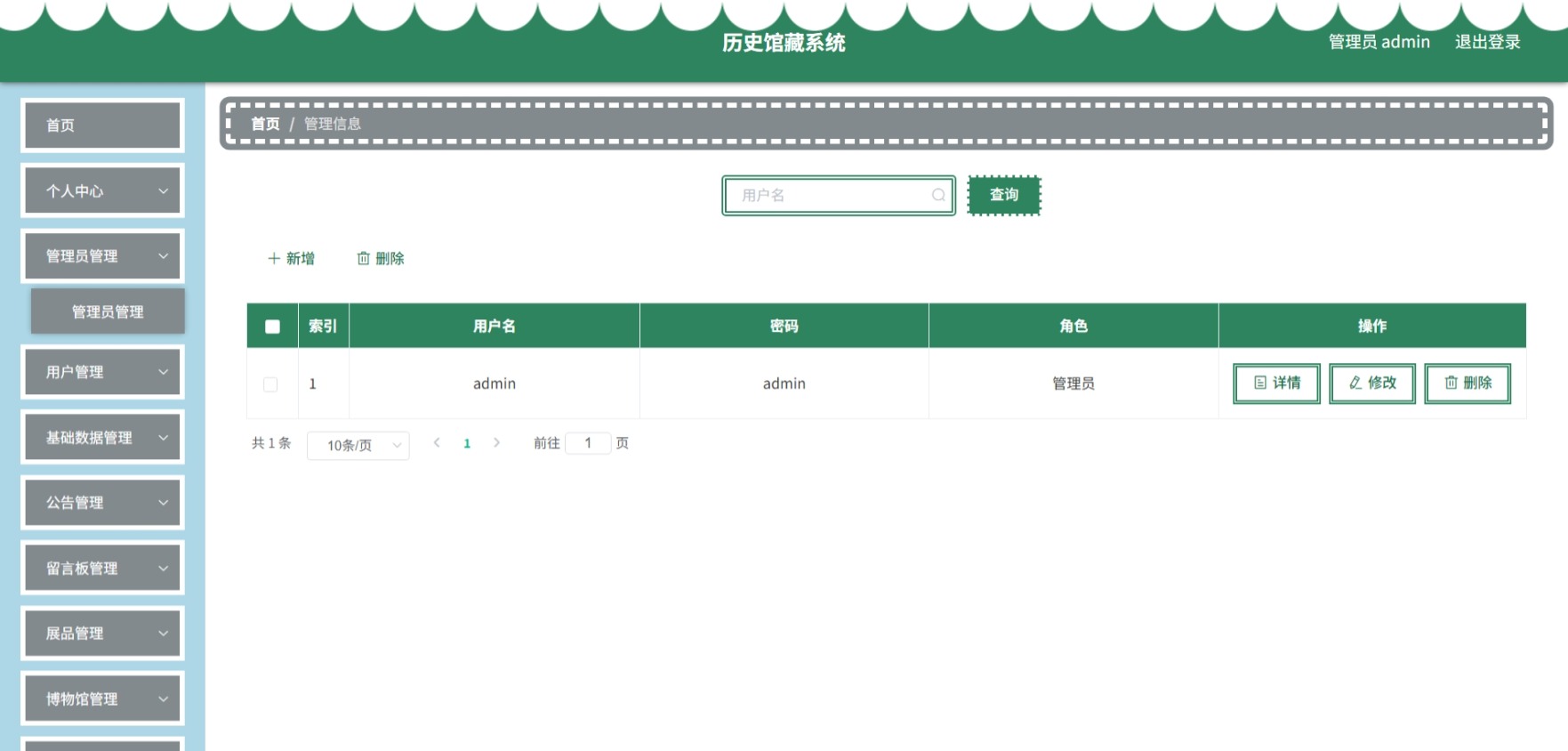Click the 角色 column header
1568x751 pixels.
pyautogui.click(x=1073, y=326)
